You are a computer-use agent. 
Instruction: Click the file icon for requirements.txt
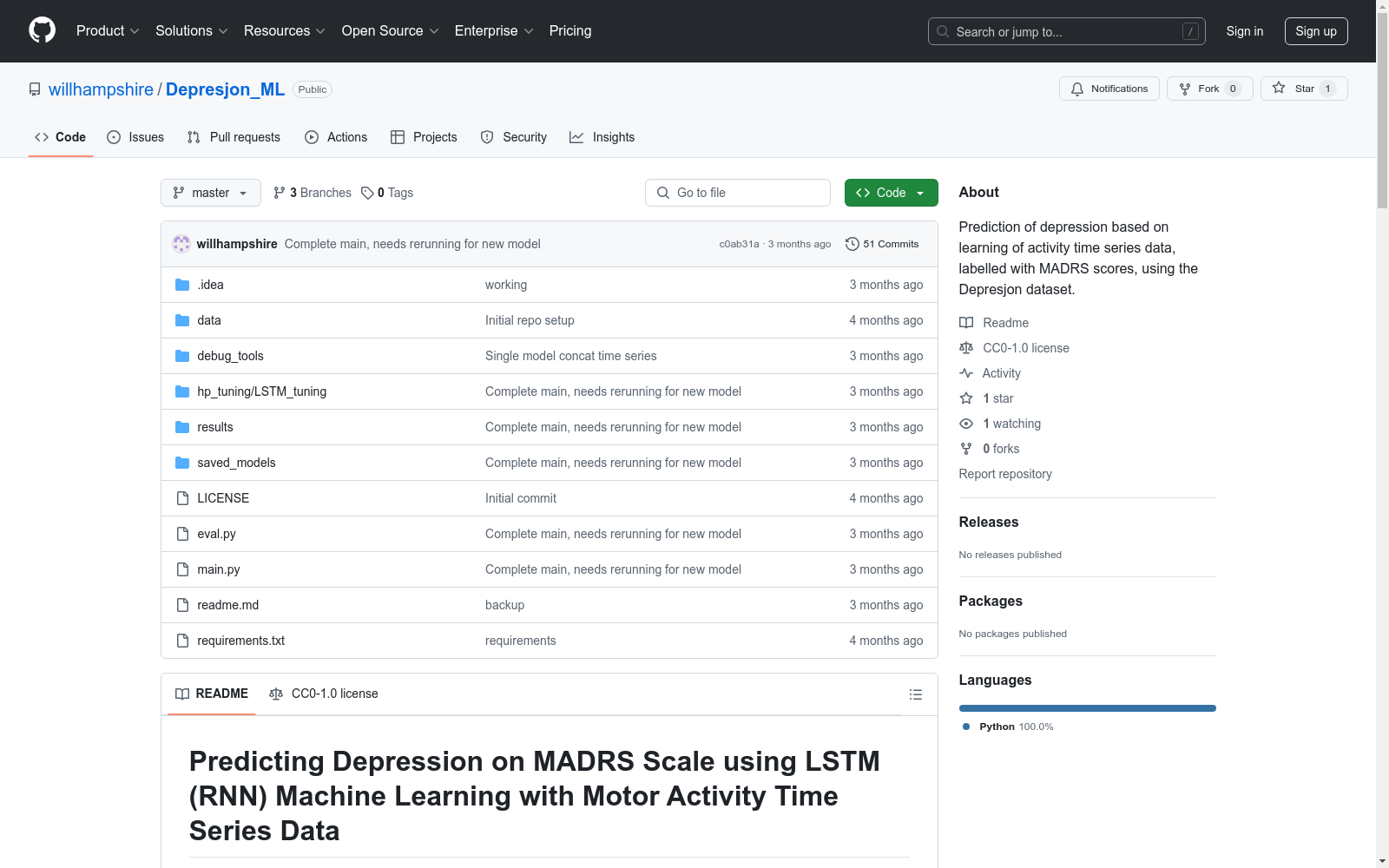(182, 641)
